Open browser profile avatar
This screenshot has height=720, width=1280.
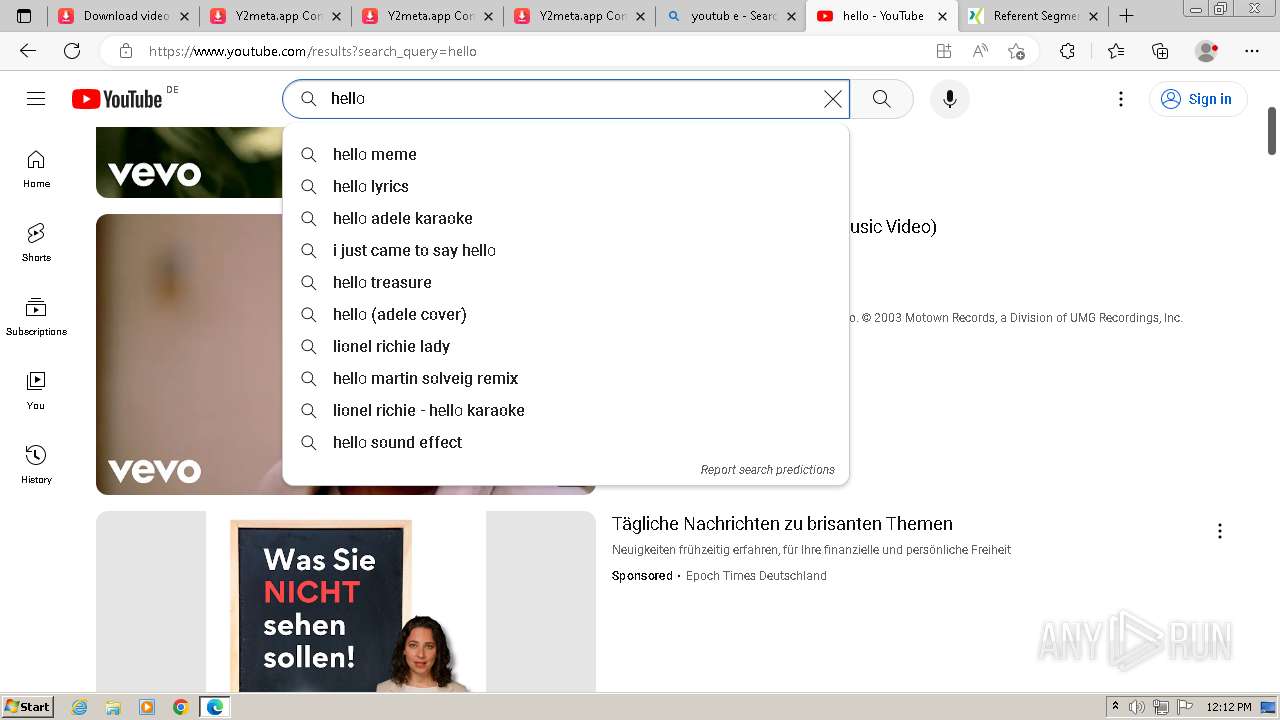(x=1207, y=51)
